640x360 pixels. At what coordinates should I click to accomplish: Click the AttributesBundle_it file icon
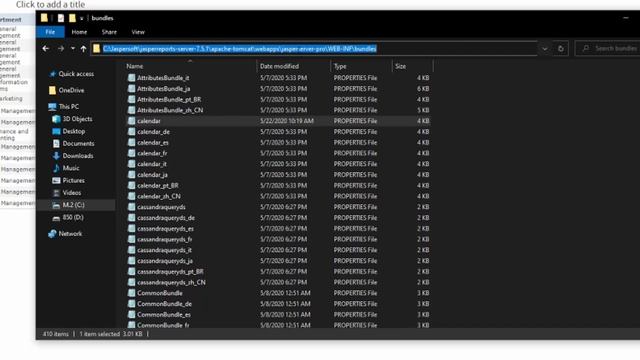(131, 78)
